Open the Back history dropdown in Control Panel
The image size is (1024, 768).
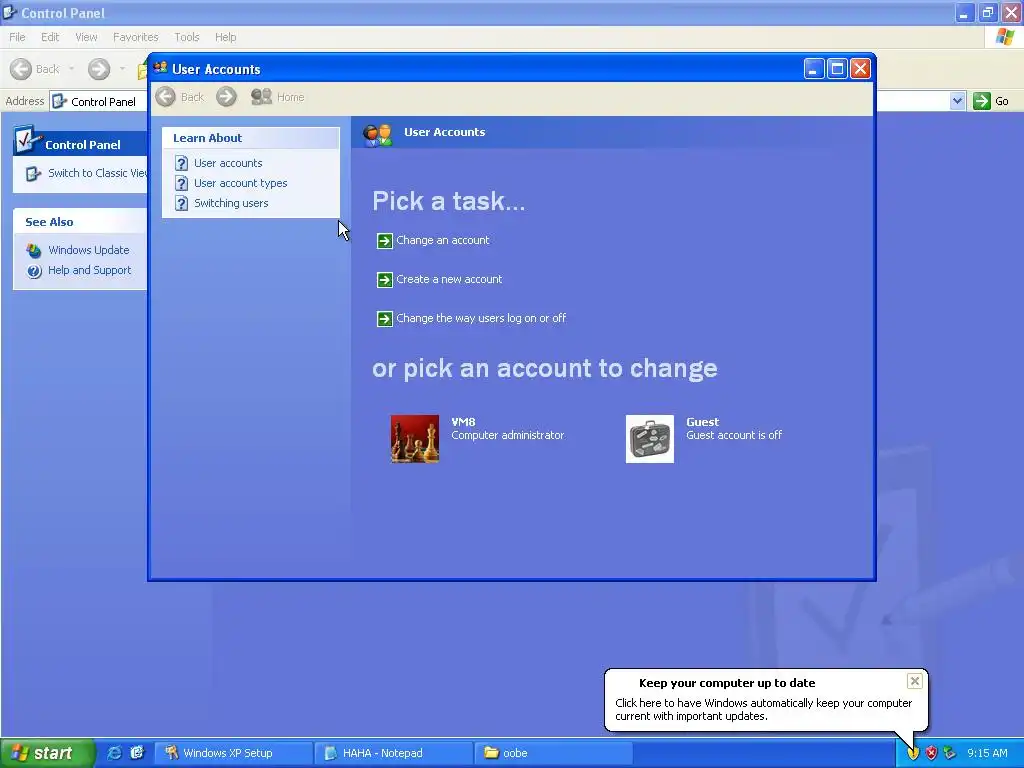coord(71,69)
